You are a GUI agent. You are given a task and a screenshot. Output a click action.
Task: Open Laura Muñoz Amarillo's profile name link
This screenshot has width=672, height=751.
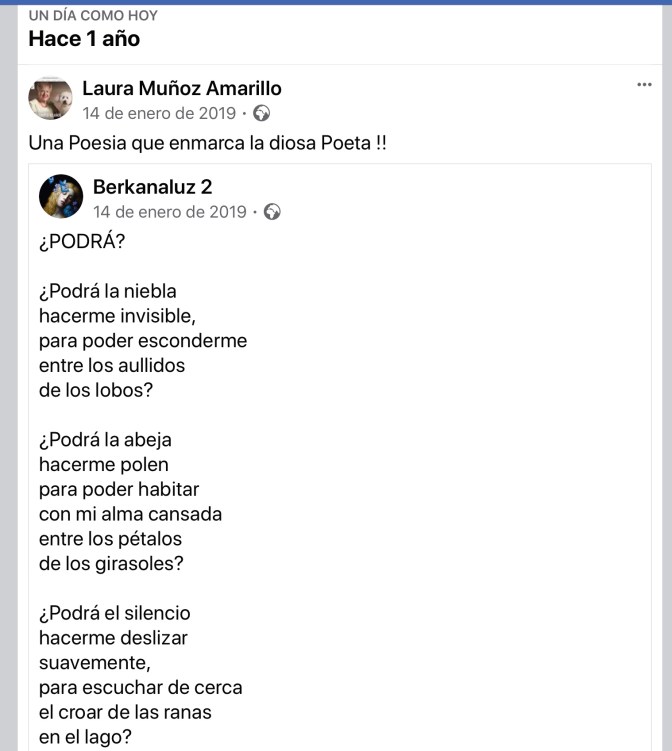(182, 89)
